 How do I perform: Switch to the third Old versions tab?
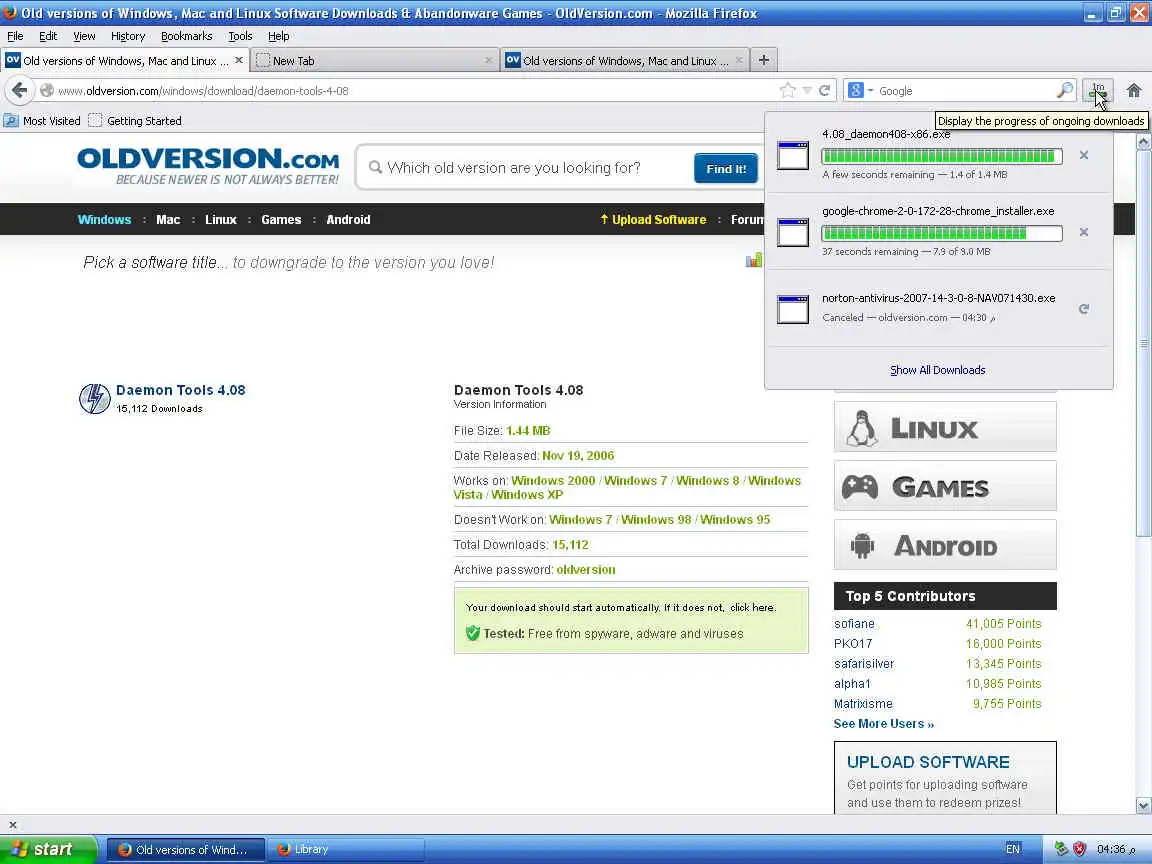click(624, 60)
